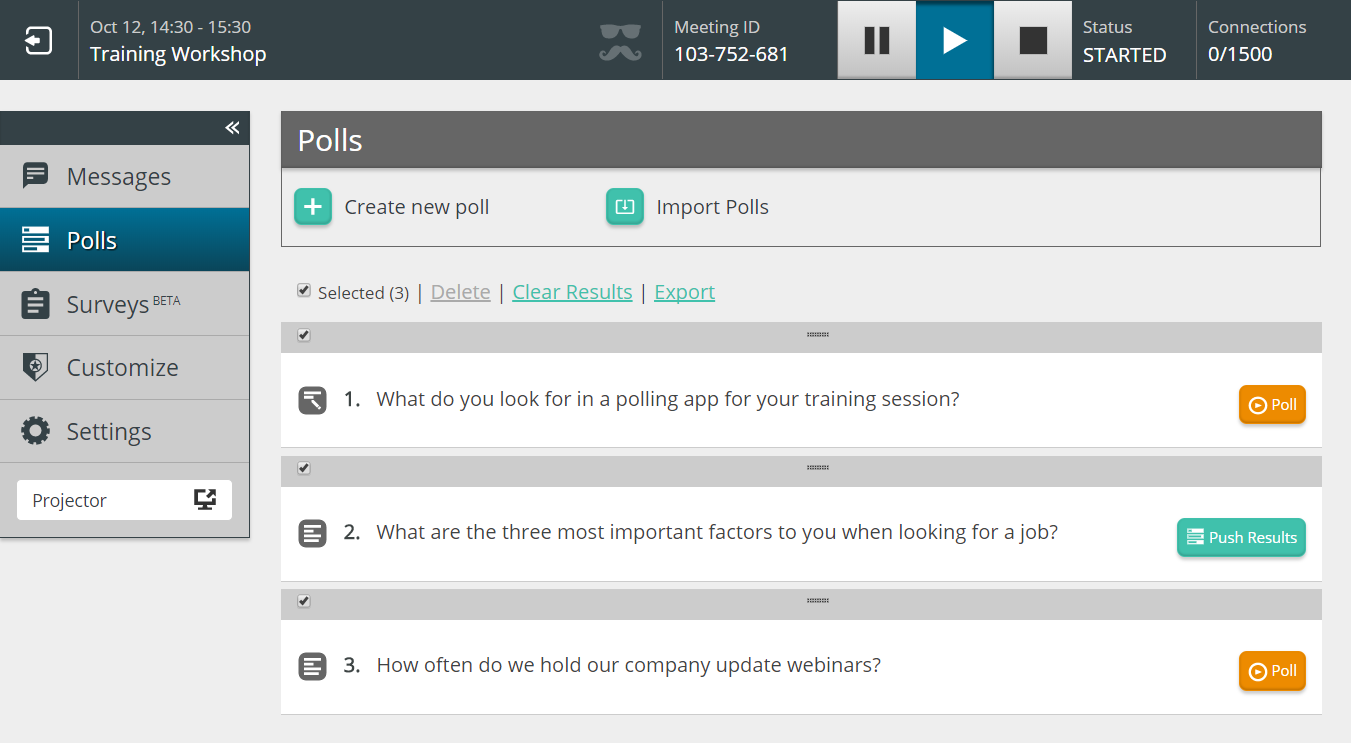Click the Settings gear icon in the sidebar
This screenshot has height=743, width=1351.
(36, 431)
